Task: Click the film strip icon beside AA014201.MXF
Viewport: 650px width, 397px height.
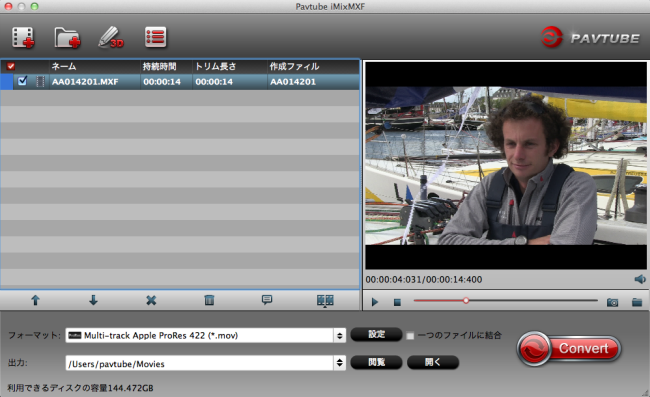Action: tap(40, 81)
